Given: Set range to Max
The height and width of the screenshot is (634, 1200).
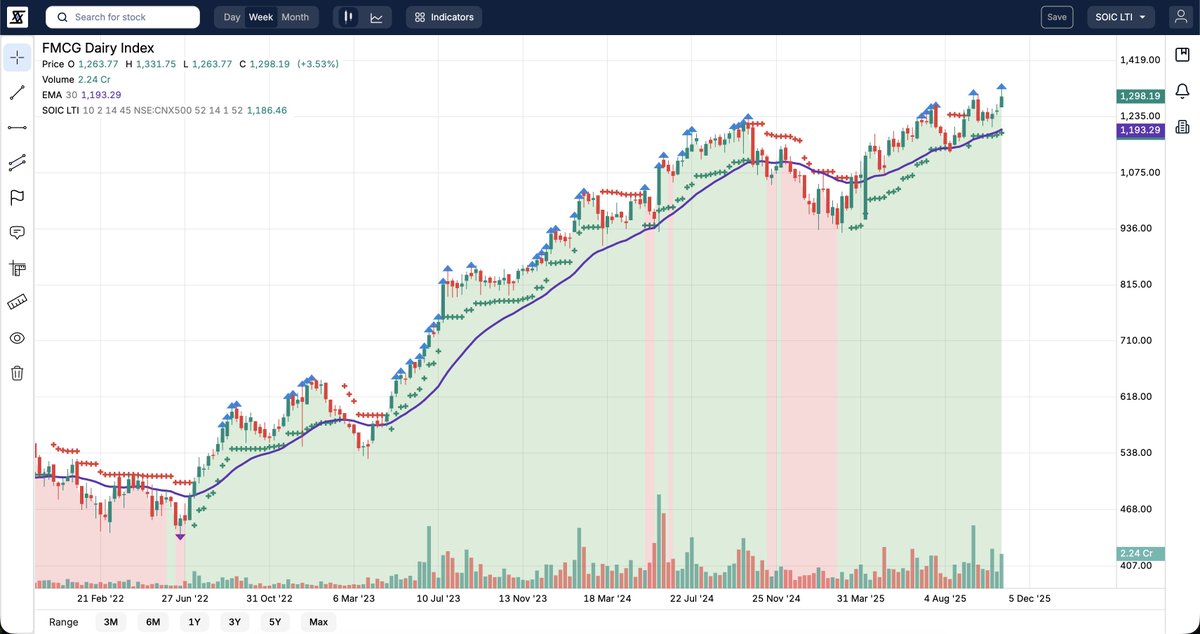Looking at the screenshot, I should (x=318, y=622).
